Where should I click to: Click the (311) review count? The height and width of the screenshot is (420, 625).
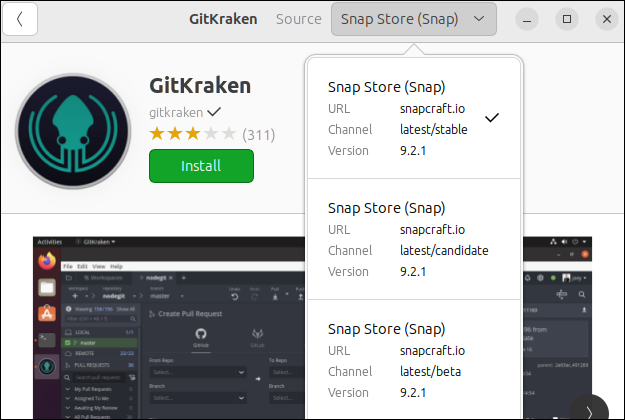[x=259, y=135]
